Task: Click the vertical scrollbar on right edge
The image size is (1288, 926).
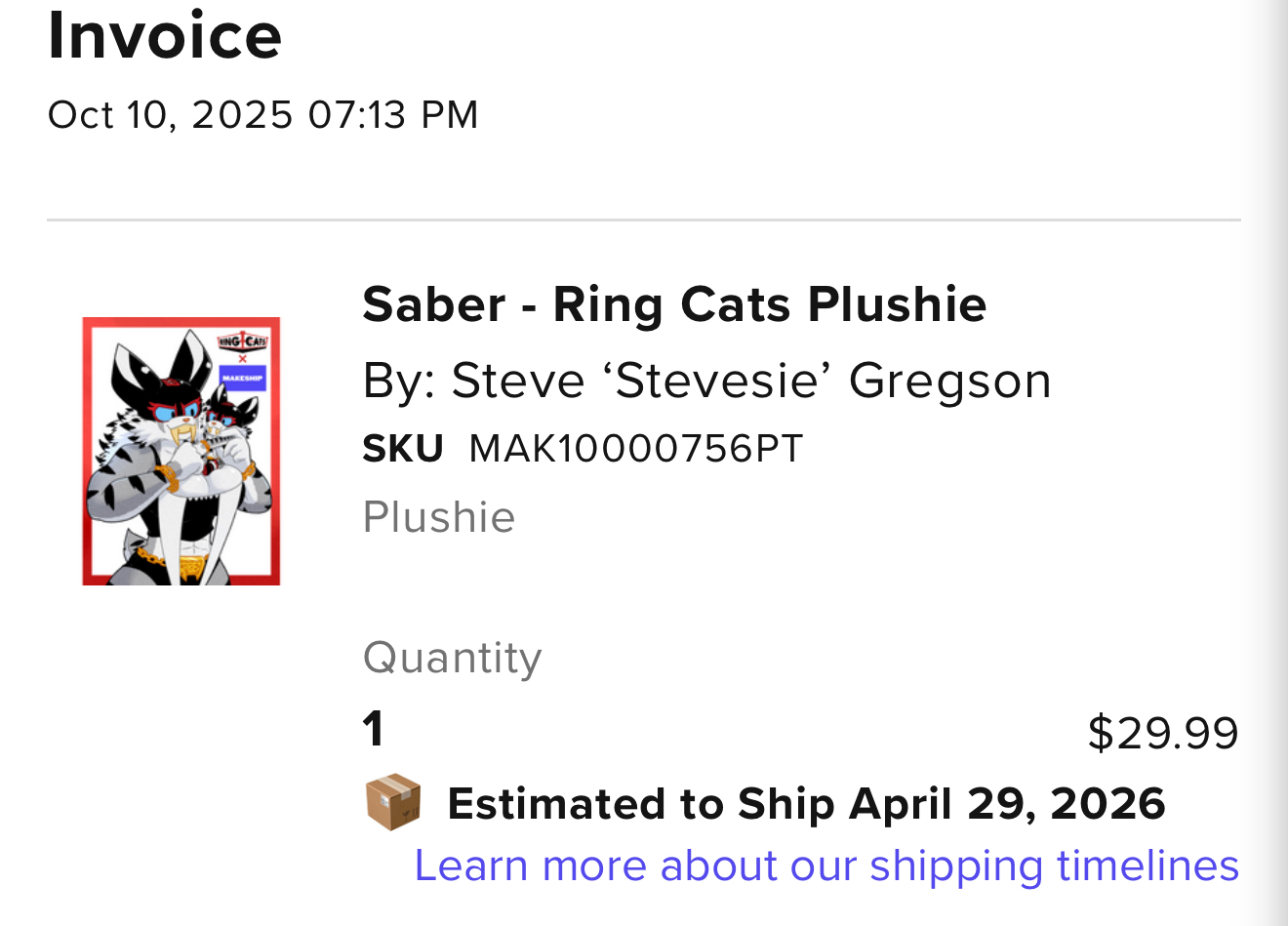Action: tap(1275, 463)
